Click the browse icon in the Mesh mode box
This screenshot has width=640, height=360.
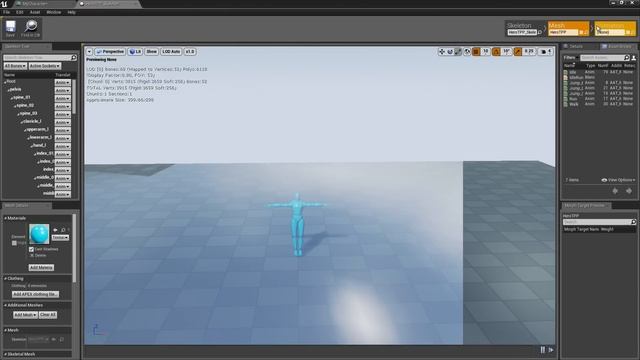[586, 32]
